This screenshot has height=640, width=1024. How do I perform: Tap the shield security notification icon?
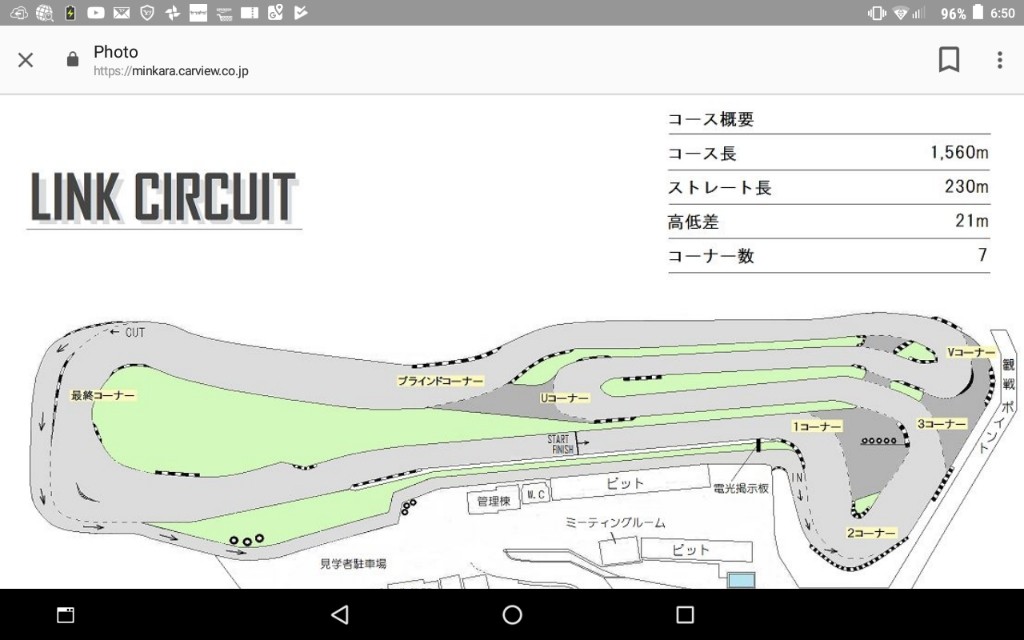148,12
